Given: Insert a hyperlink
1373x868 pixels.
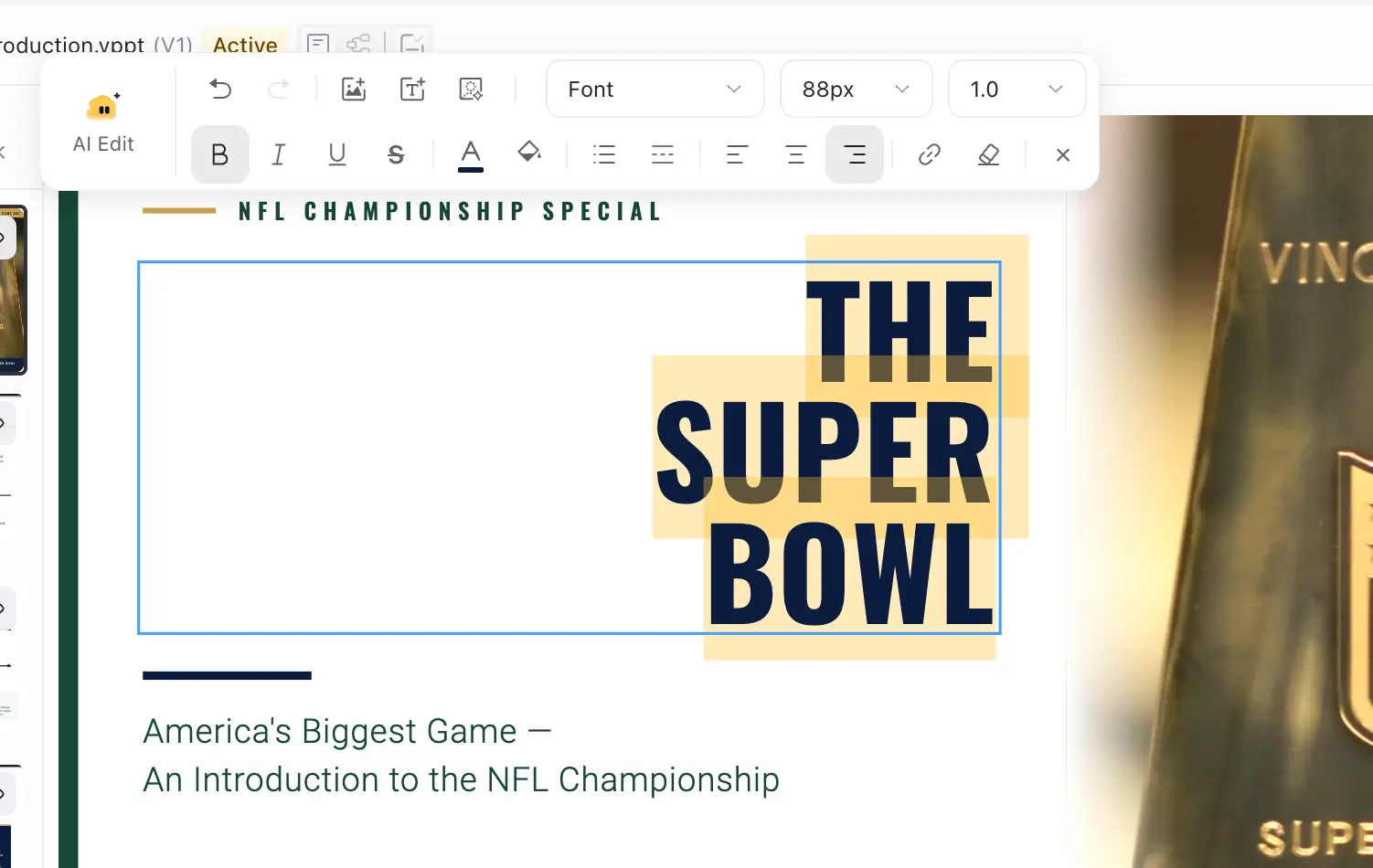Looking at the screenshot, I should (930, 154).
